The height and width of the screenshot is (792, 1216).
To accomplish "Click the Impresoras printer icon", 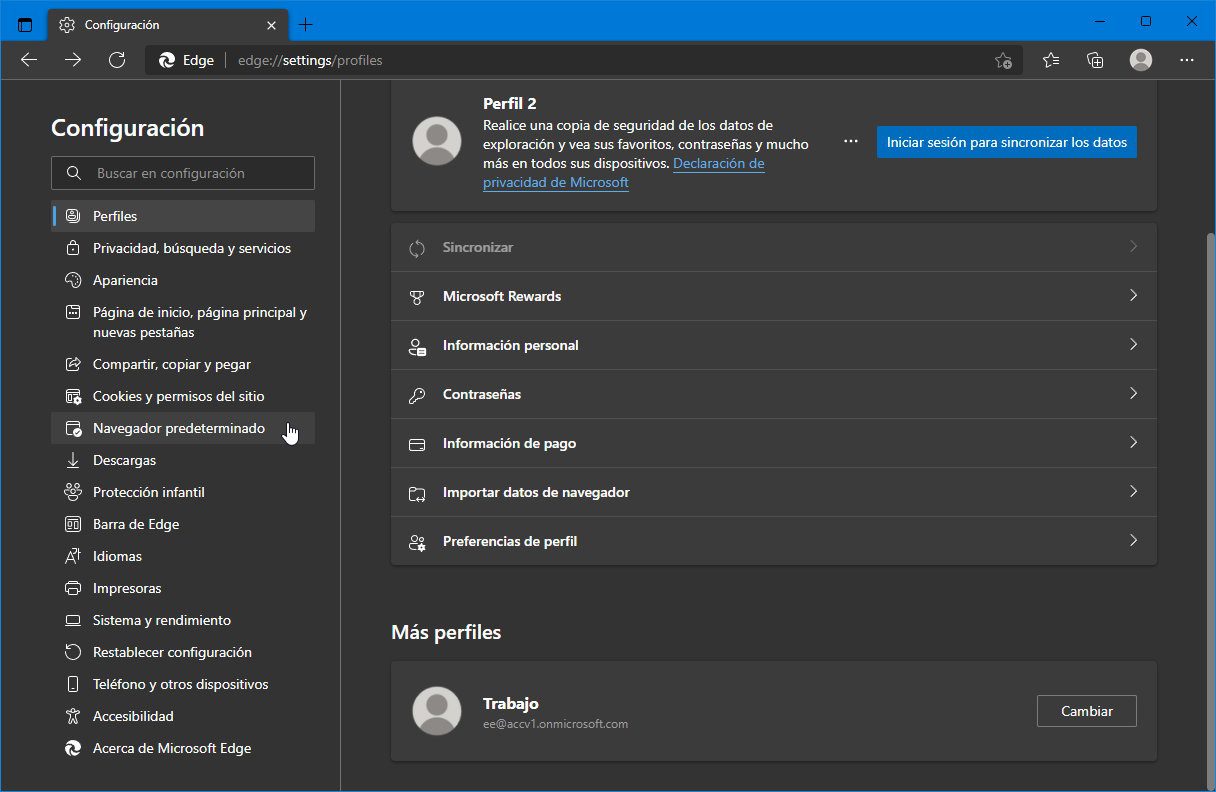I will 72,588.
